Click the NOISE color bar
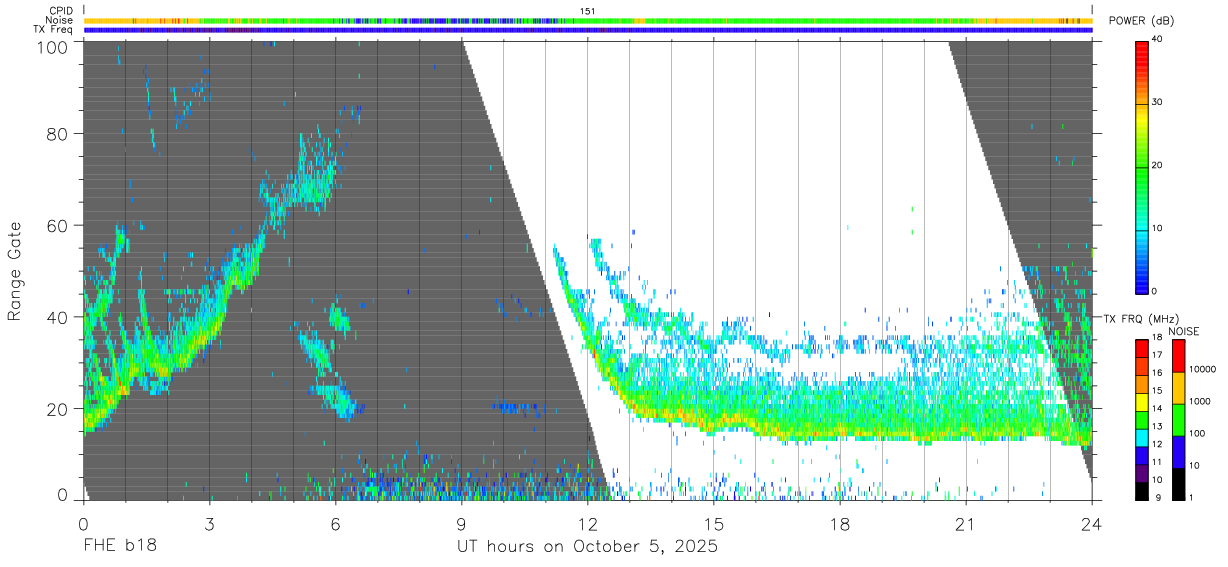The height and width of the screenshot is (567, 1228). (x=1178, y=420)
